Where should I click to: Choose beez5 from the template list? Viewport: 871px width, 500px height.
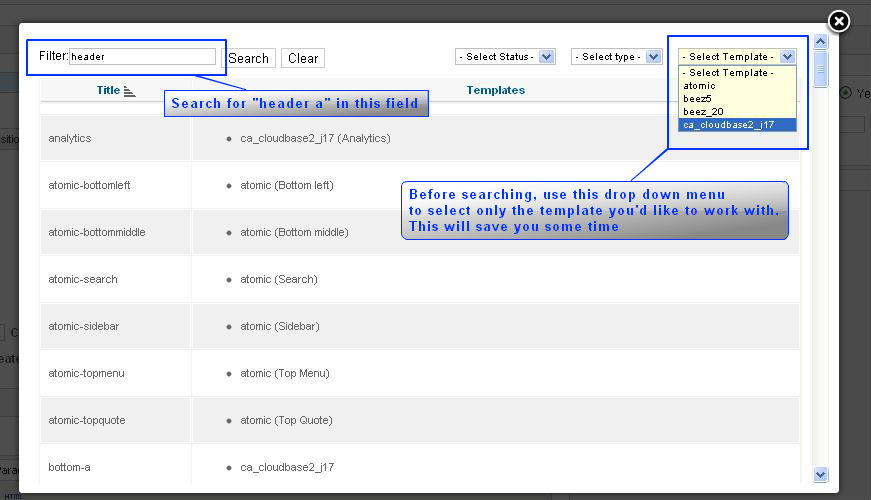[697, 99]
